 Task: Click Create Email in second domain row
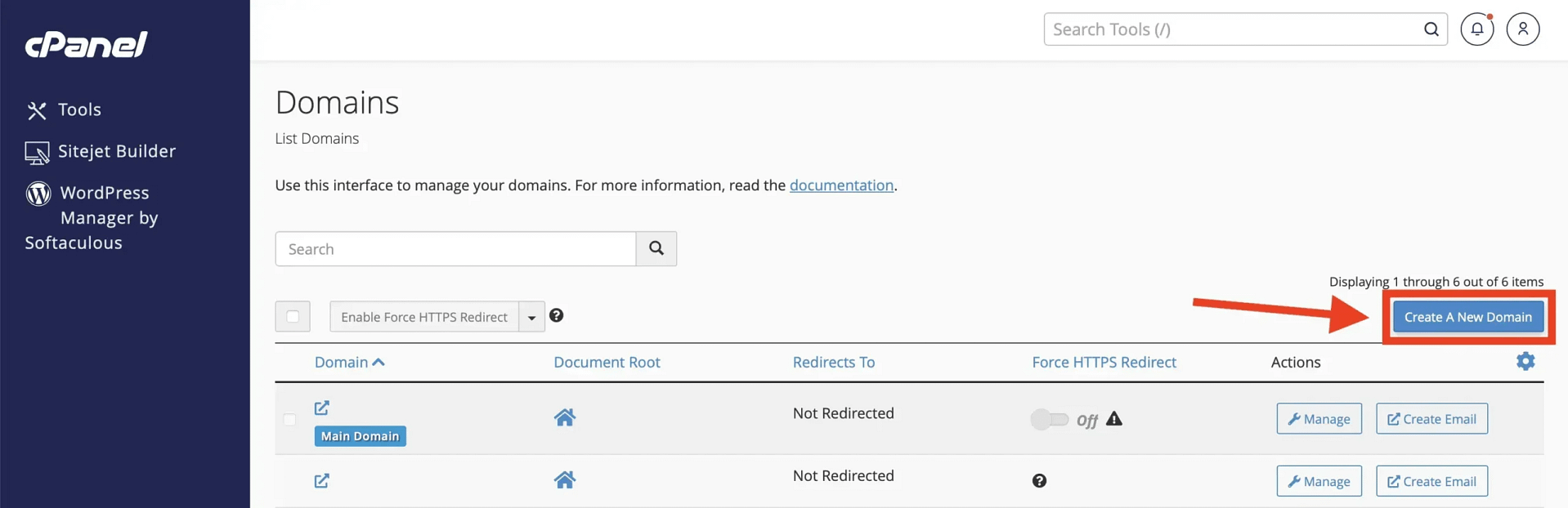pos(1431,481)
